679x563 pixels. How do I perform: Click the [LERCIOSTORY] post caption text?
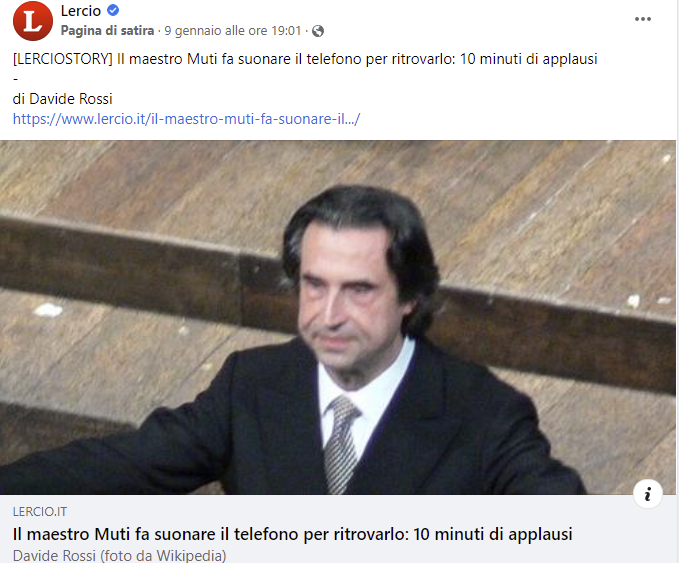305,59
